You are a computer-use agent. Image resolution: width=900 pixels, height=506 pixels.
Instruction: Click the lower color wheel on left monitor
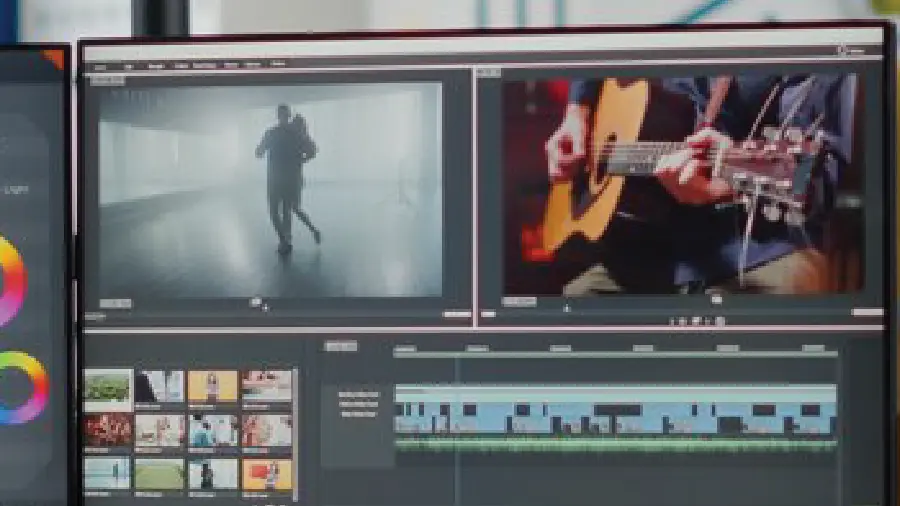(x=20, y=387)
